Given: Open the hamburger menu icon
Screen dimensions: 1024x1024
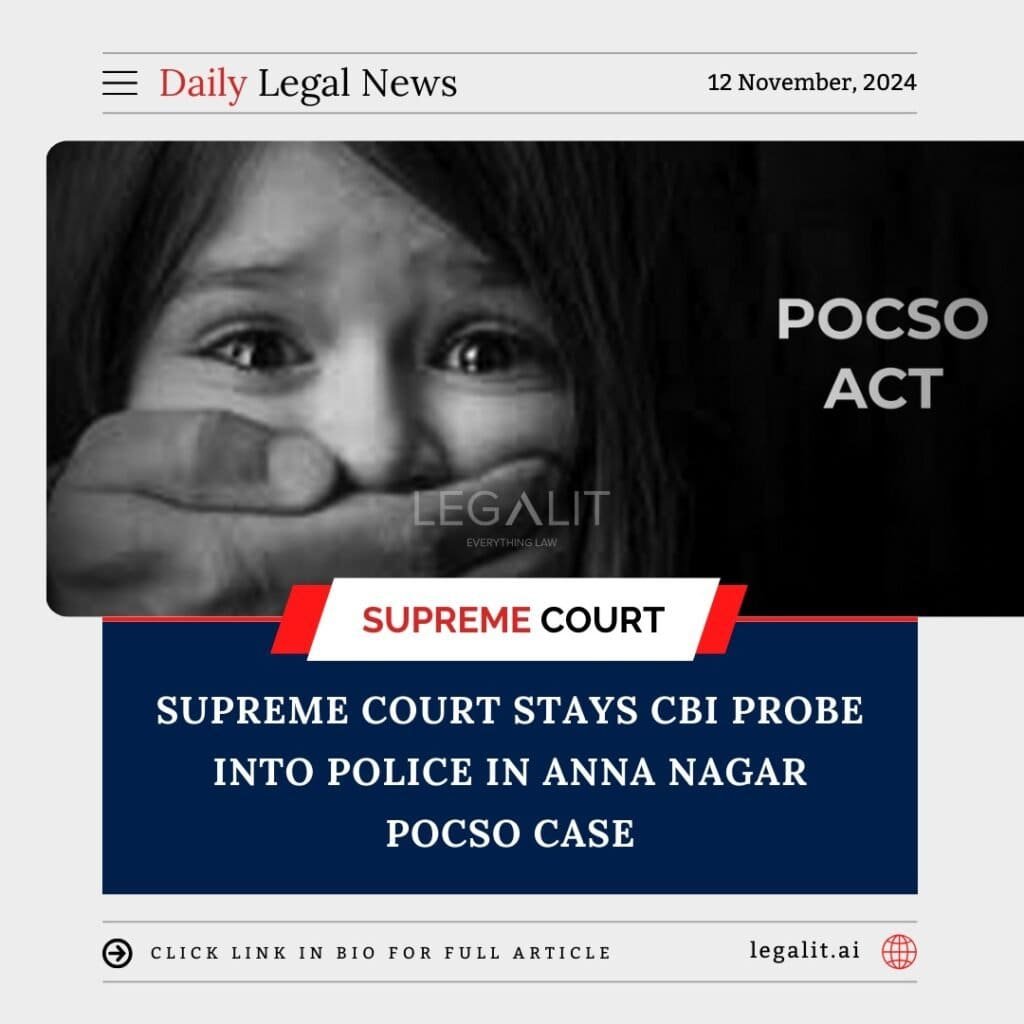Looking at the screenshot, I should [x=120, y=83].
